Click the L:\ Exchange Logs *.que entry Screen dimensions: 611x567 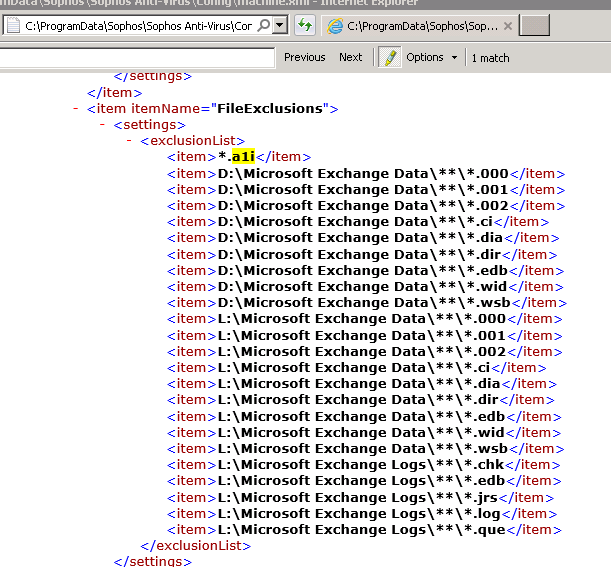pyautogui.click(x=364, y=530)
